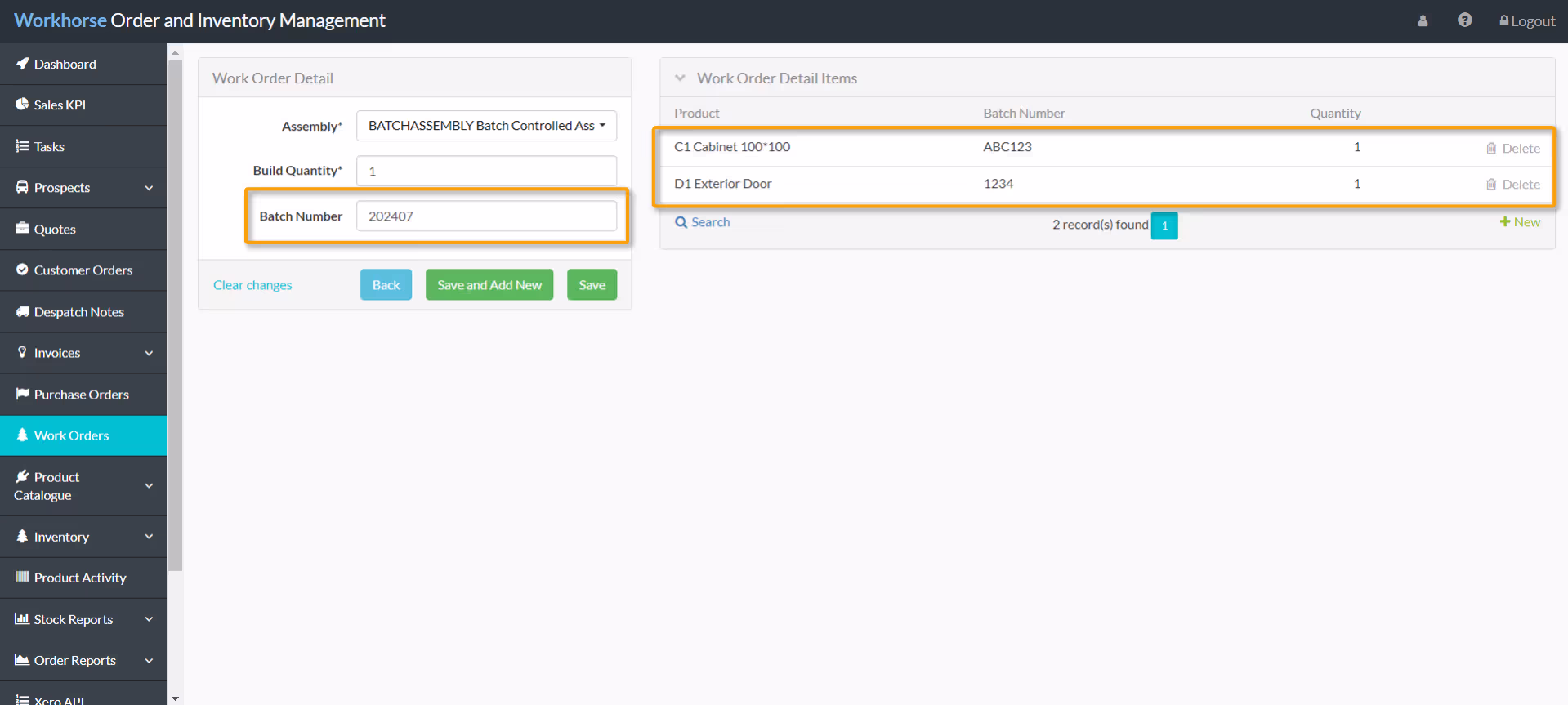Image resolution: width=1568 pixels, height=705 pixels.
Task: Click the Build Quantity input field
Action: 486,171
